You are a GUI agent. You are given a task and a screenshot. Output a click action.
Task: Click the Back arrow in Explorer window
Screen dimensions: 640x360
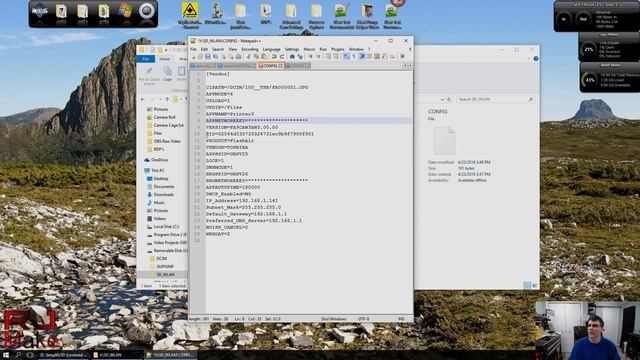pyautogui.click(x=142, y=99)
